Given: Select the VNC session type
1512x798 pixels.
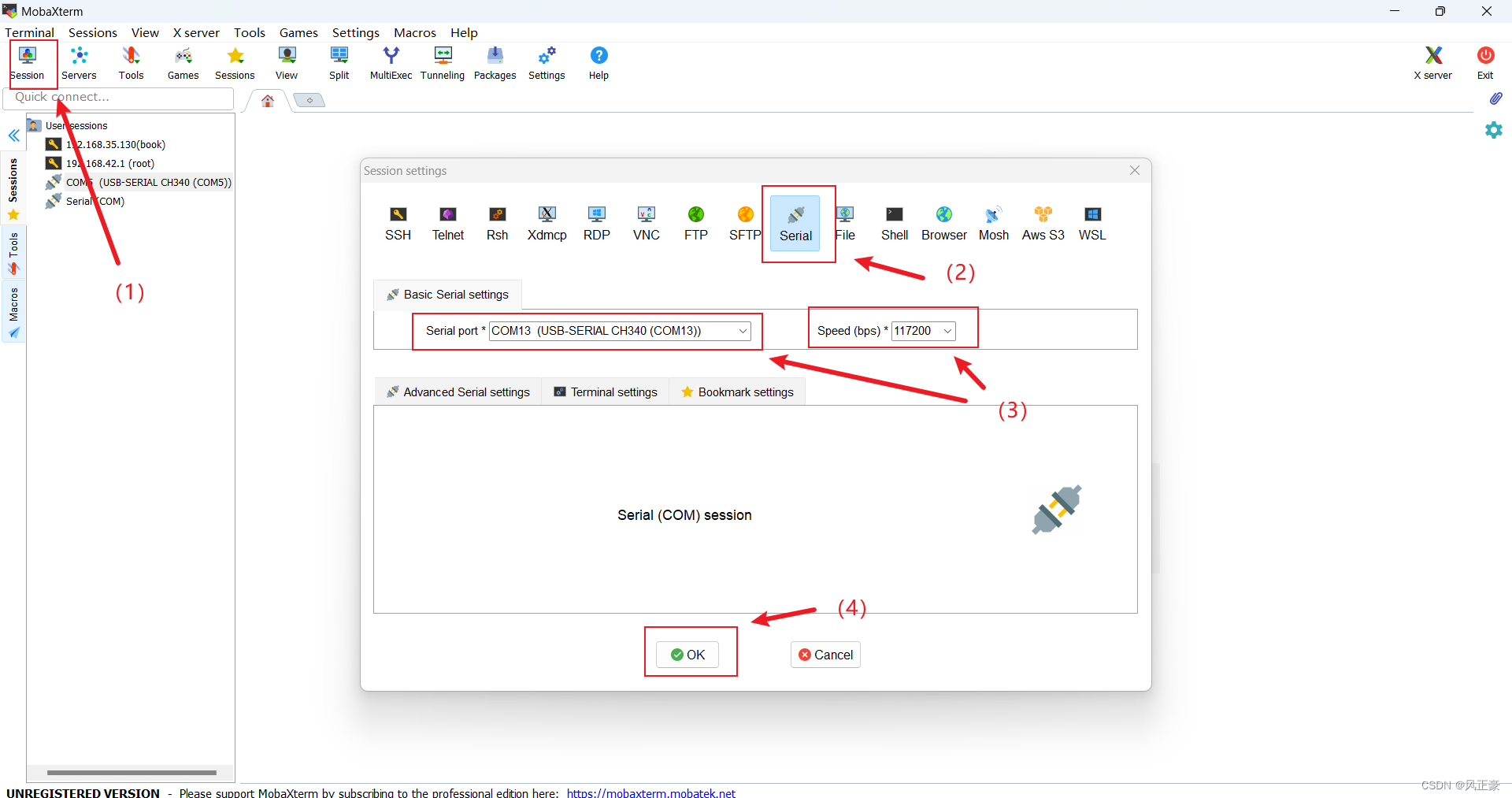Looking at the screenshot, I should click(647, 224).
